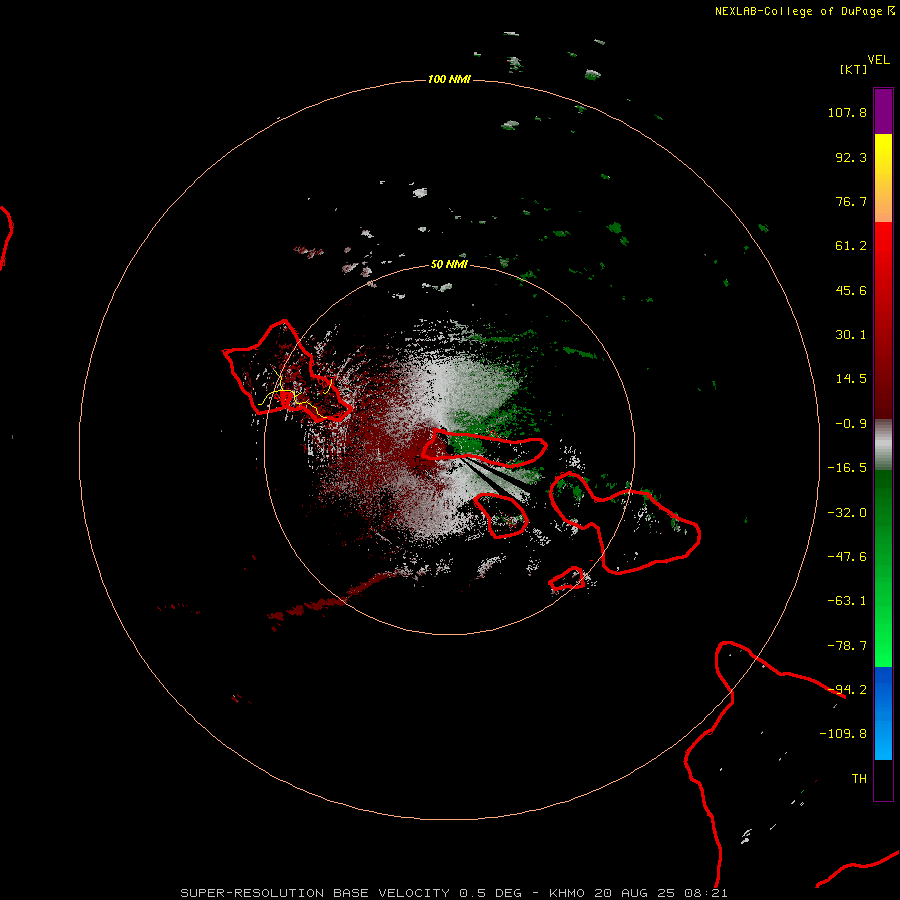900x900 pixels.
Task: Click the 76.7 velocity scale value
Action: pos(851,201)
